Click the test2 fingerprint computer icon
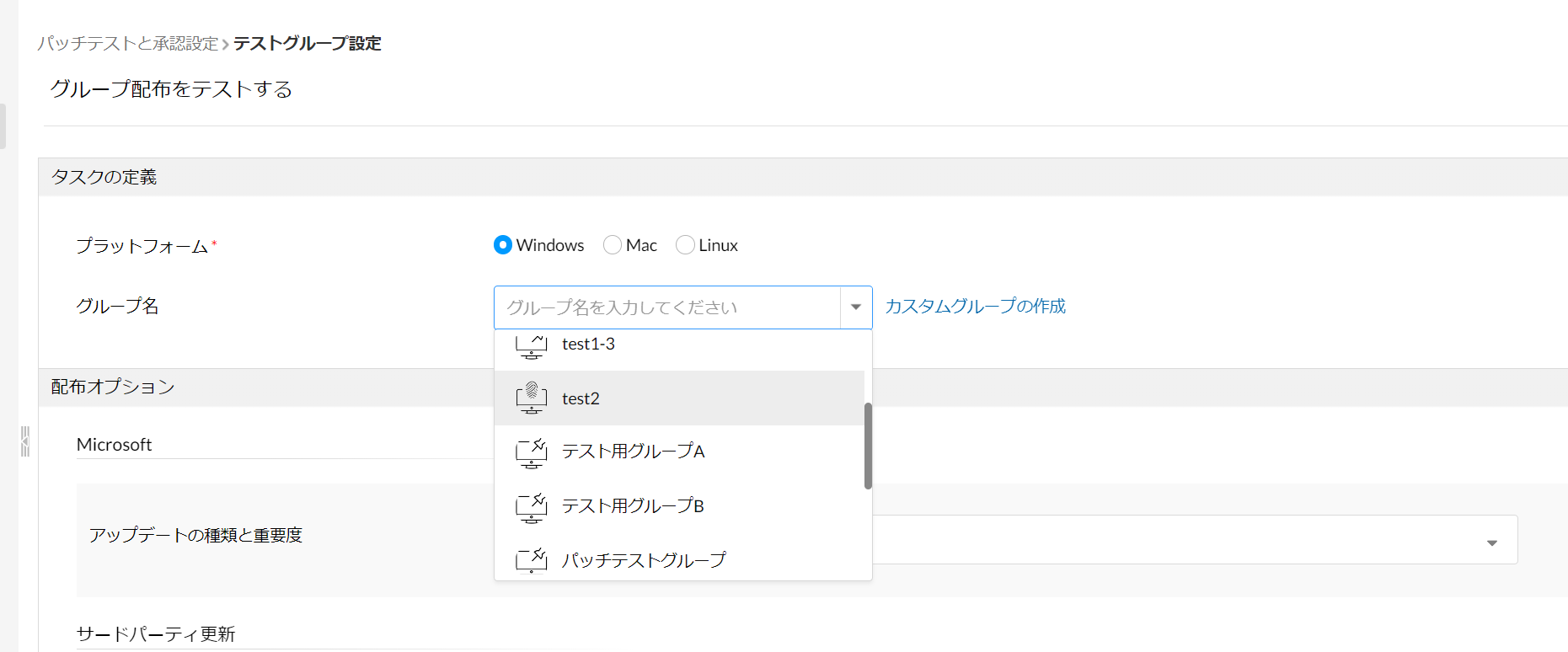 [x=531, y=398]
